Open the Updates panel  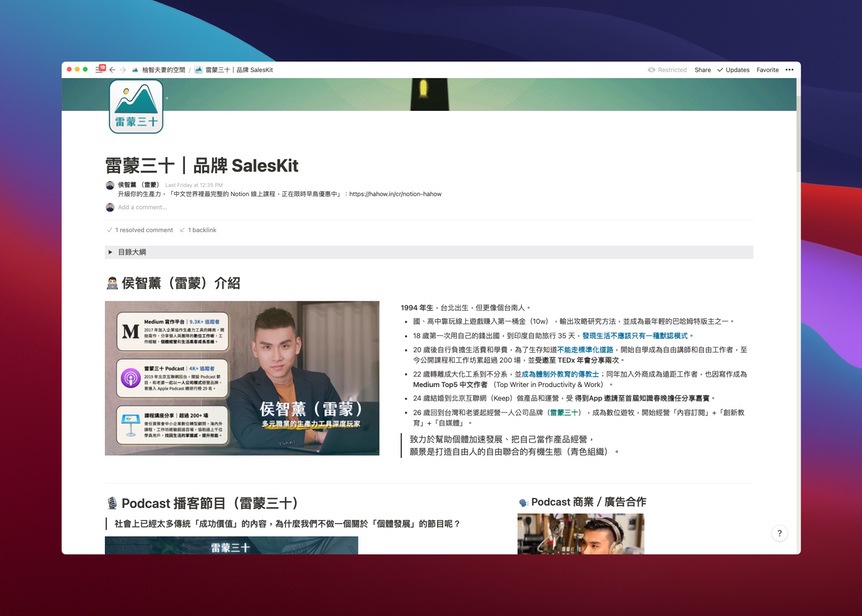click(733, 70)
